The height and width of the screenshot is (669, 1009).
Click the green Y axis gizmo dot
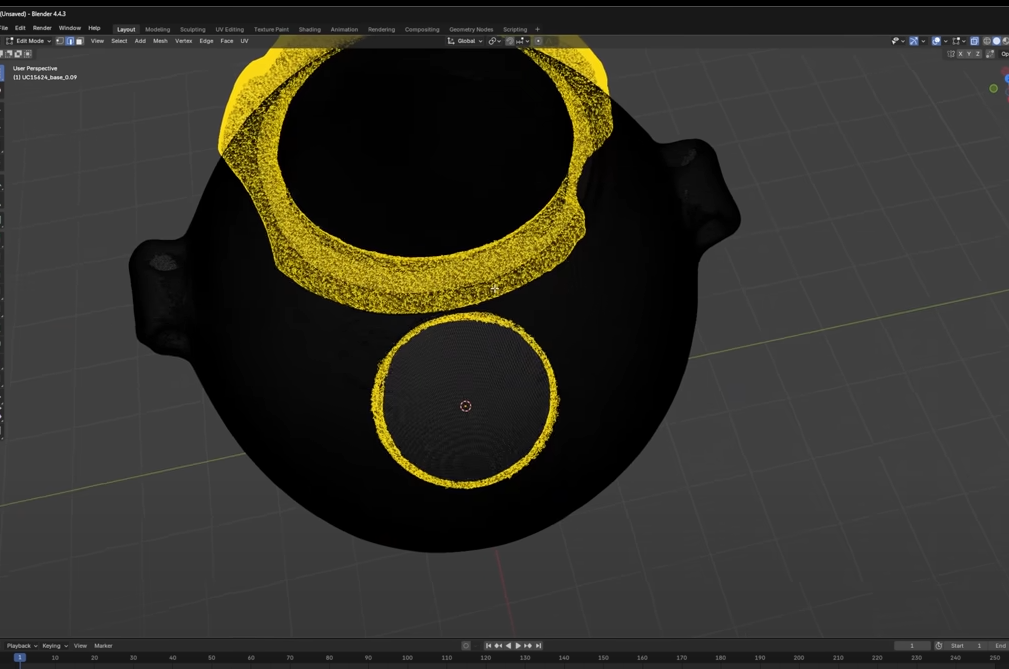pos(993,88)
